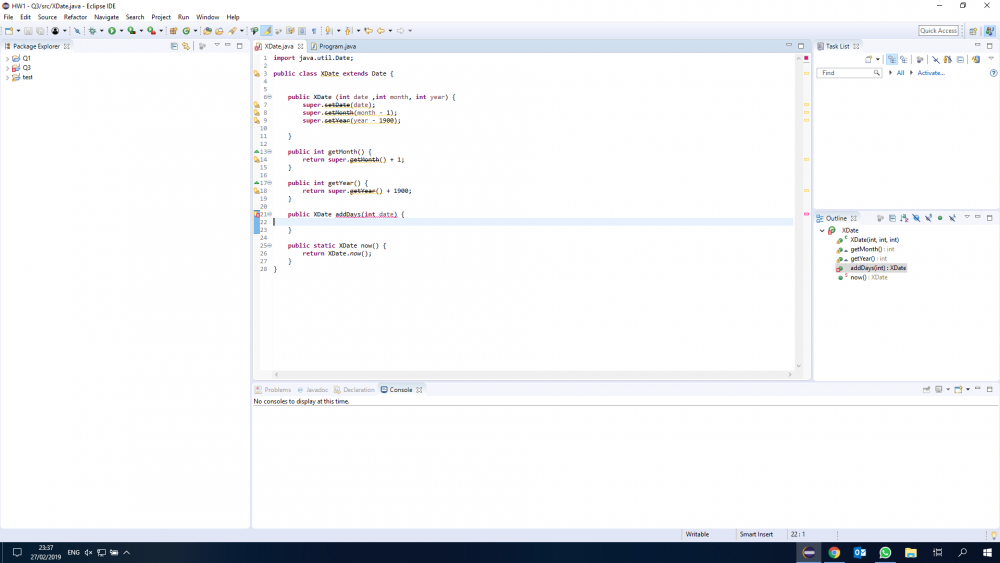The image size is (1000, 563).
Task: Toggle Link with Editor in Package Explorer
Action: point(186,46)
